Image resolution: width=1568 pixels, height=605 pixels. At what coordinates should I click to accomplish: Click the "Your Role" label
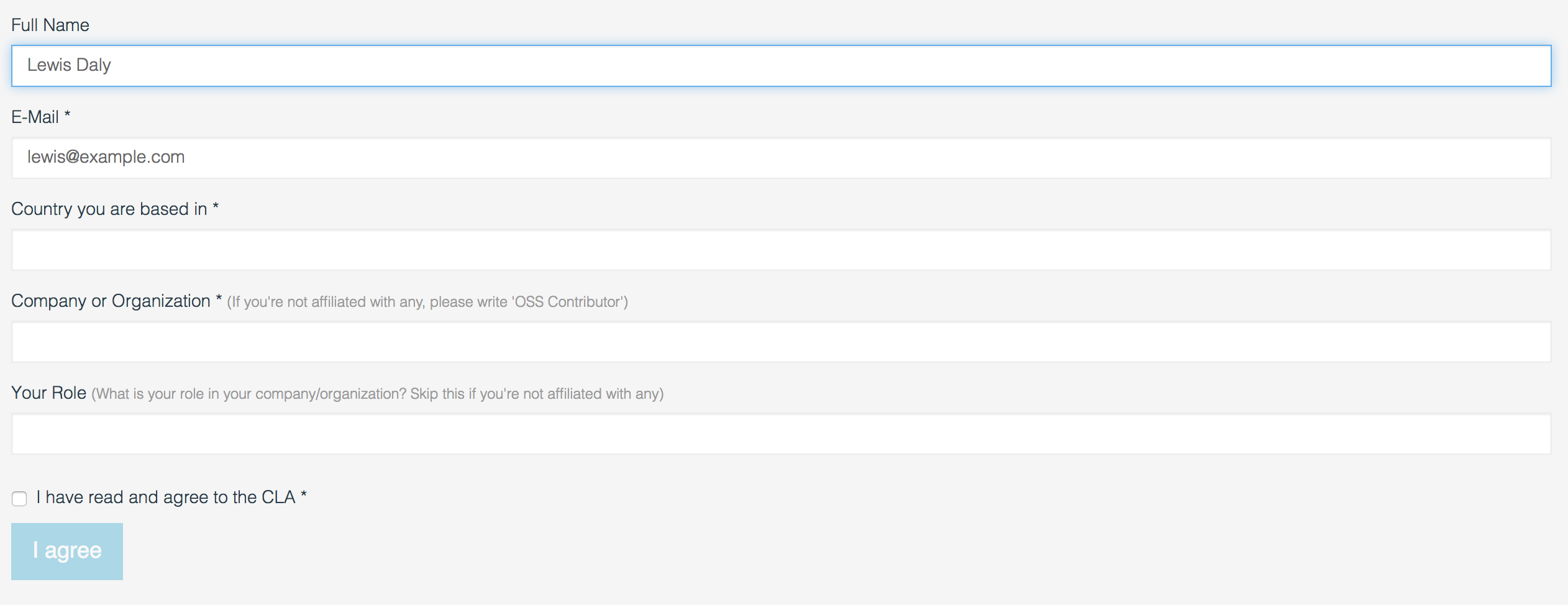[48, 393]
